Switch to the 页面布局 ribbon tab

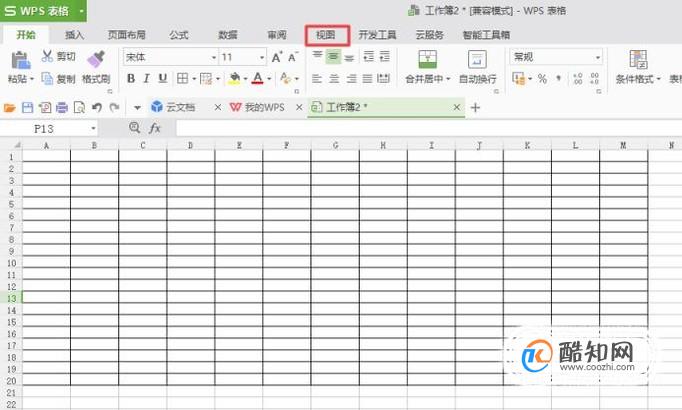pyautogui.click(x=127, y=35)
